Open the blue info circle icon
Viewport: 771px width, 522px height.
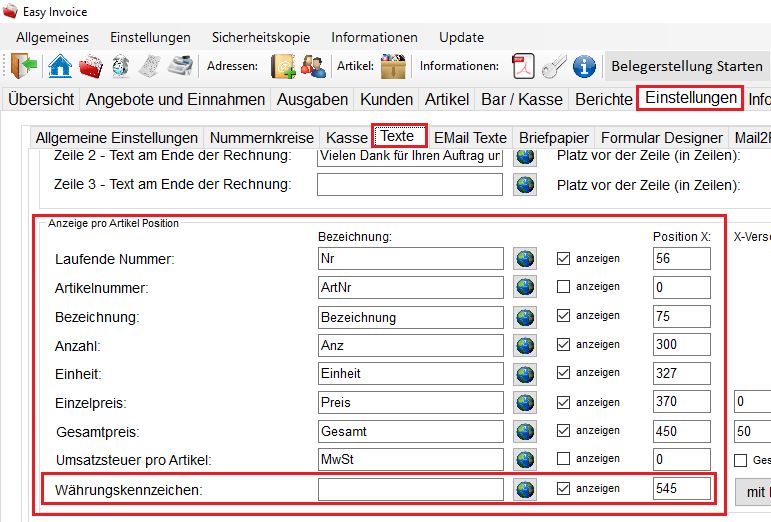[x=584, y=67]
